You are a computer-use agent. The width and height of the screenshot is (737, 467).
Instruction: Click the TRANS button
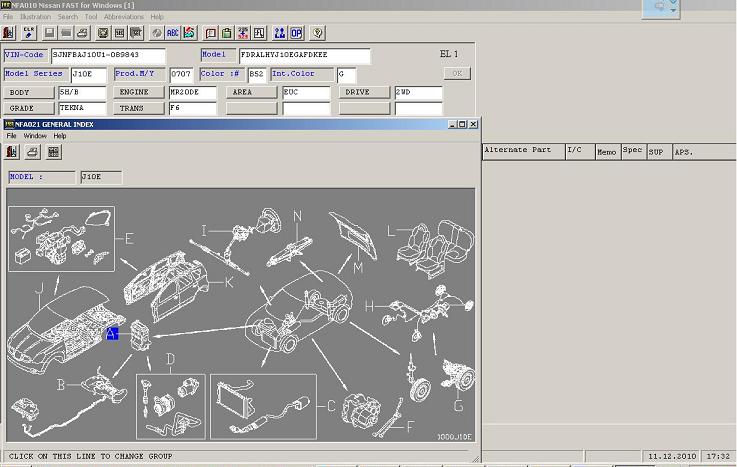[x=139, y=108]
